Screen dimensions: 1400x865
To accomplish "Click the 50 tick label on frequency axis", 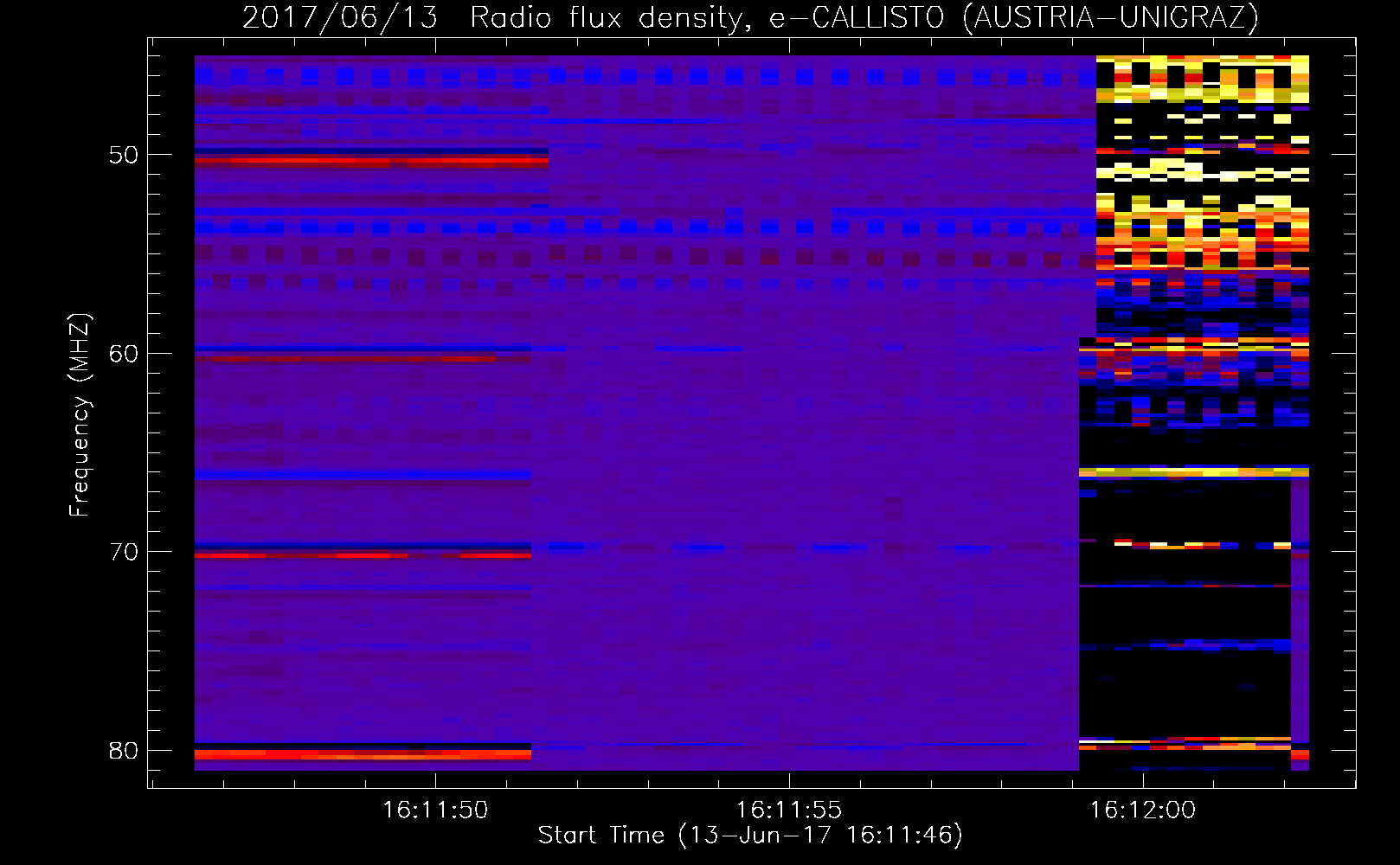I will (124, 155).
